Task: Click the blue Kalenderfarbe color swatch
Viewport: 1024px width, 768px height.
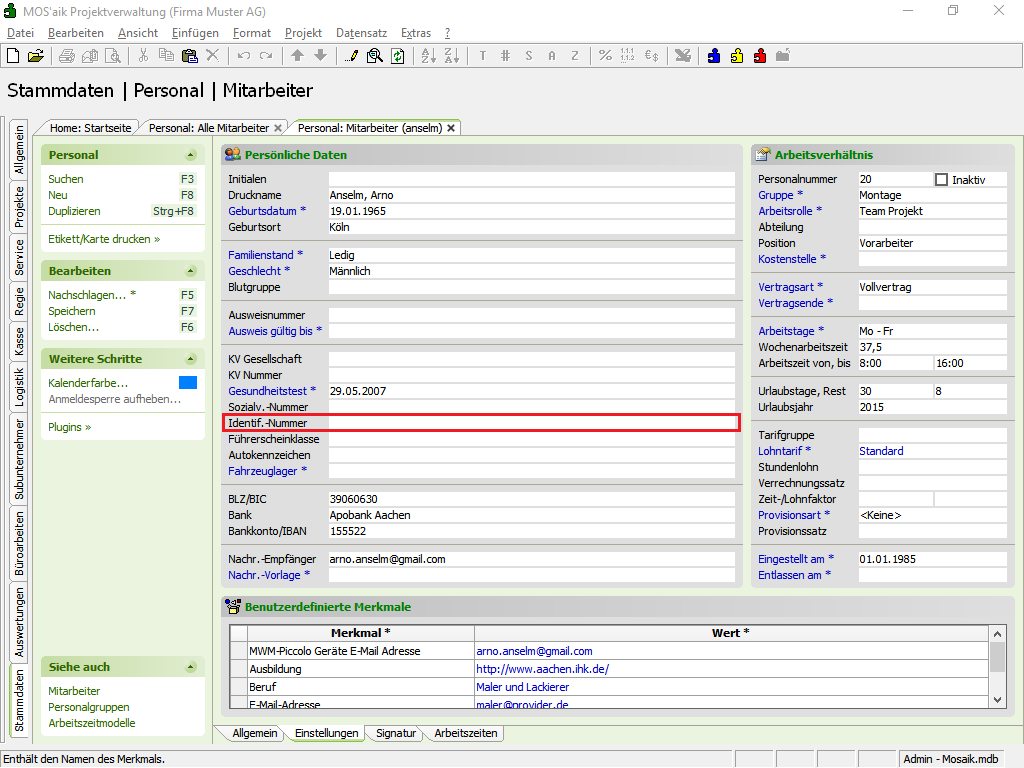Action: [188, 383]
